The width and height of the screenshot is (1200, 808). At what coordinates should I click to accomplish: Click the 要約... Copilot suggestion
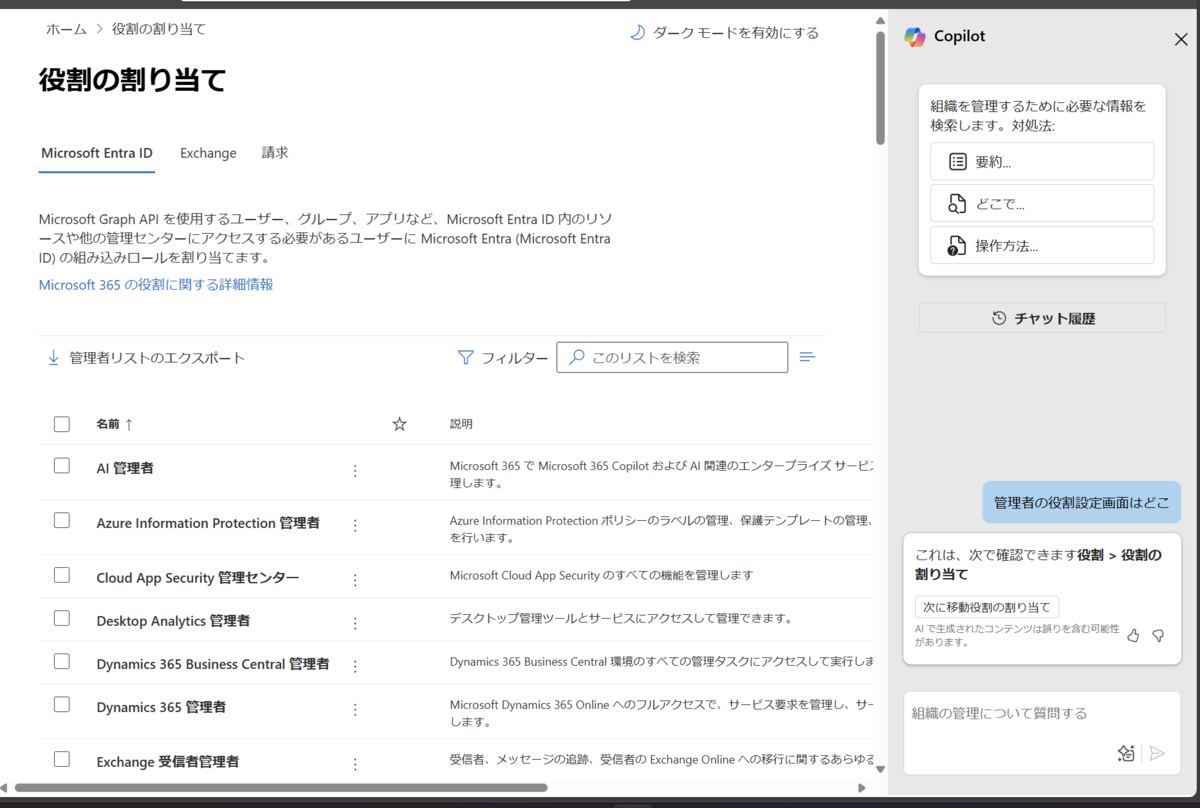pos(1042,161)
